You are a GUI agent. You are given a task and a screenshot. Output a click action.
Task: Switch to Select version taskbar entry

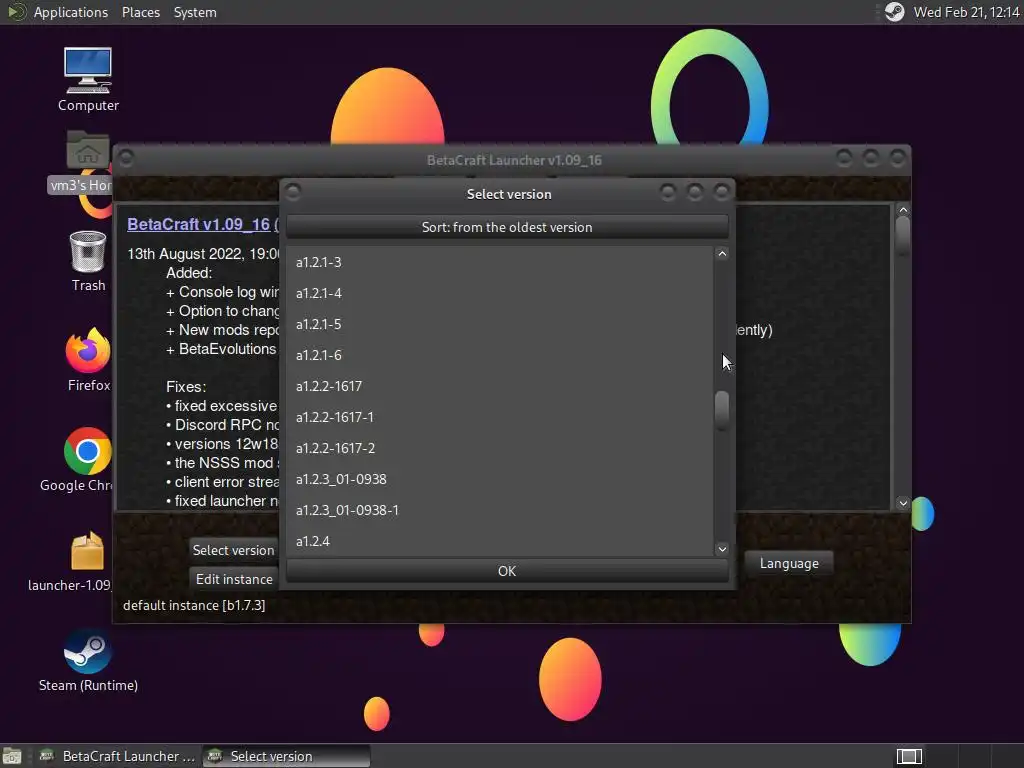pos(286,756)
